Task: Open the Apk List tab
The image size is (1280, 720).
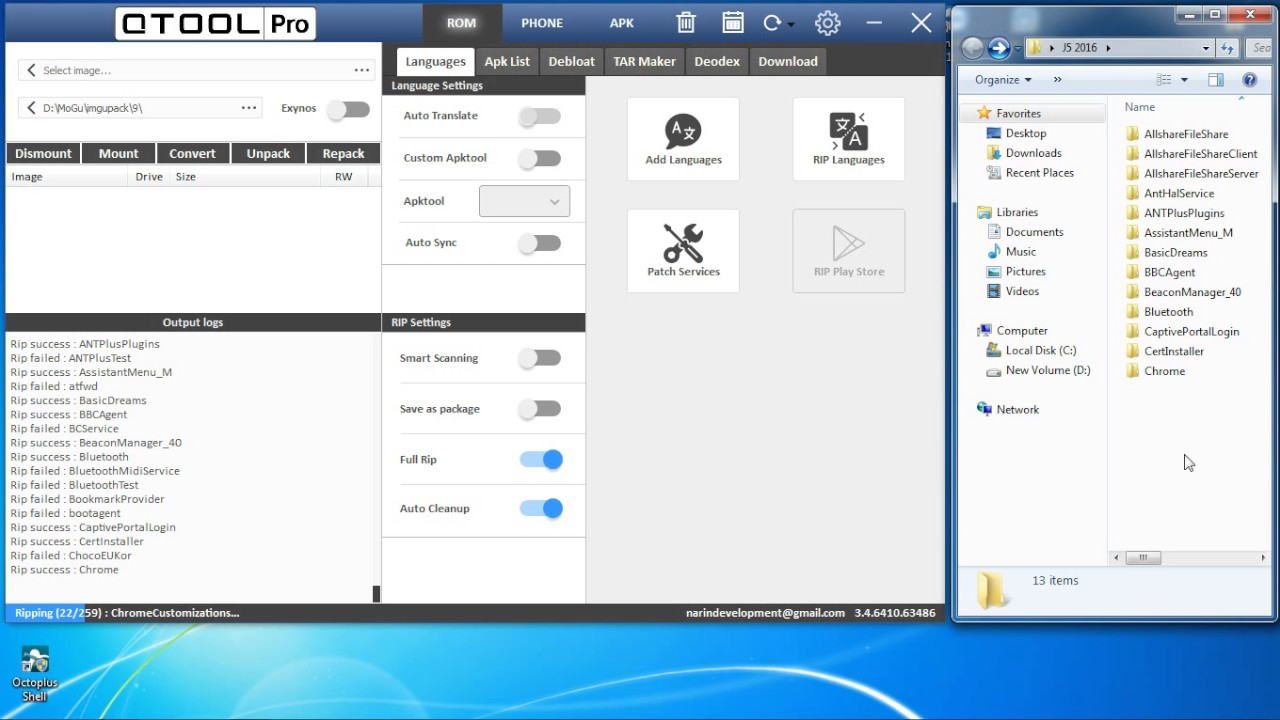Action: coord(507,62)
